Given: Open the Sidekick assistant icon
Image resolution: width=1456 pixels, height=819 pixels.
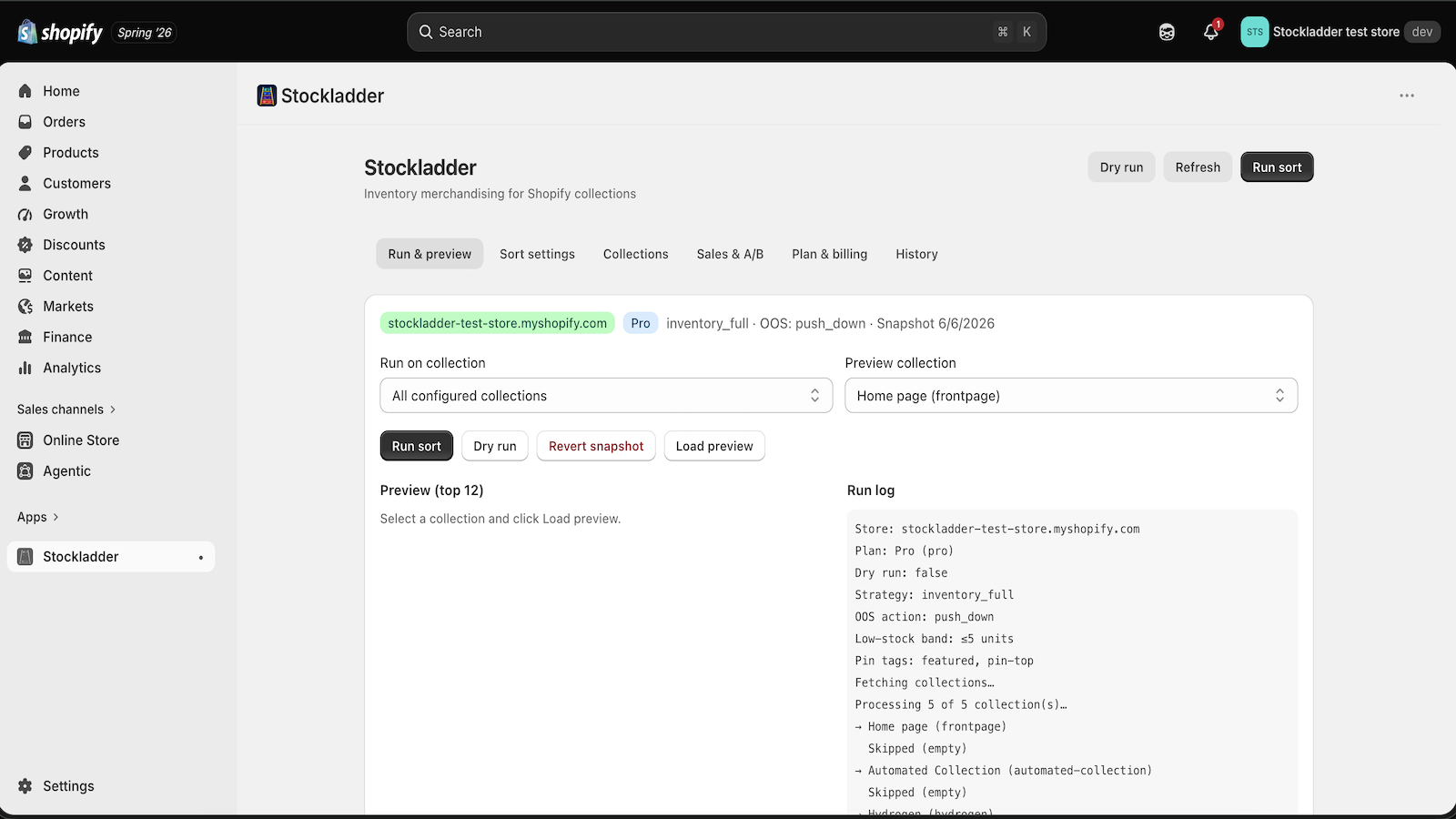Looking at the screenshot, I should 1167,32.
